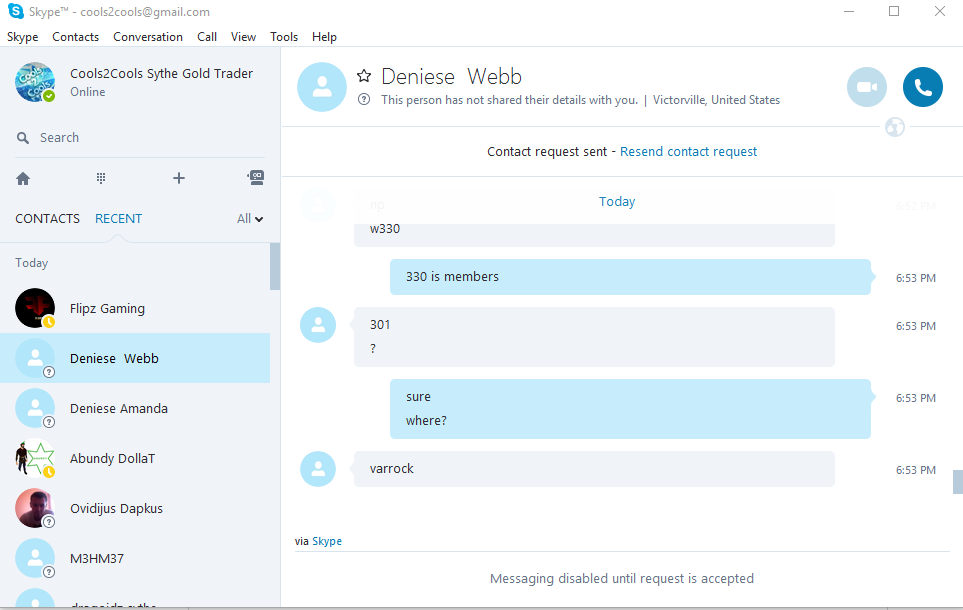Image resolution: width=963 pixels, height=610 pixels.
Task: Click the Cools2Cools profile picture
Action: click(35, 82)
